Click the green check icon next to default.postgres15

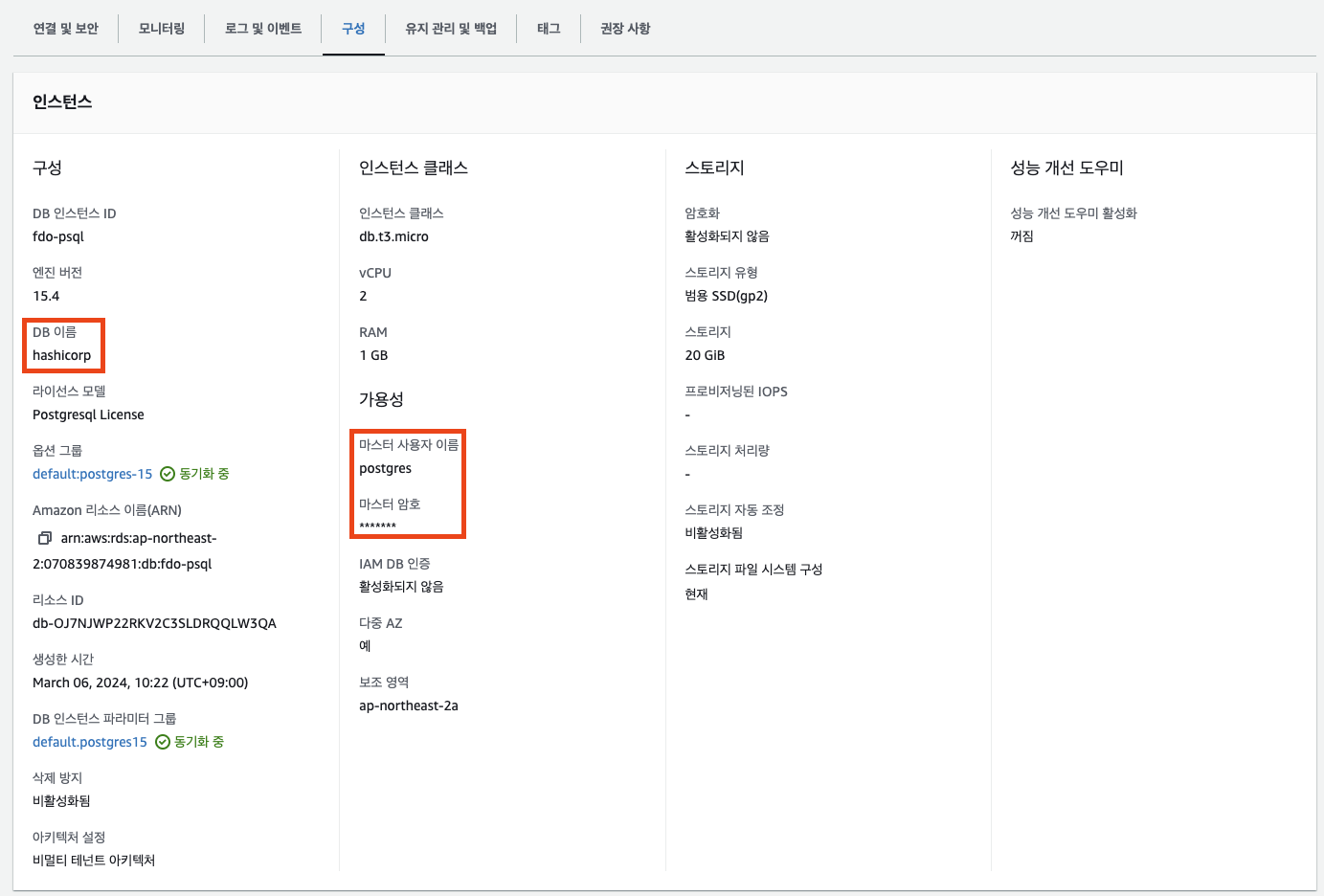(x=160, y=741)
